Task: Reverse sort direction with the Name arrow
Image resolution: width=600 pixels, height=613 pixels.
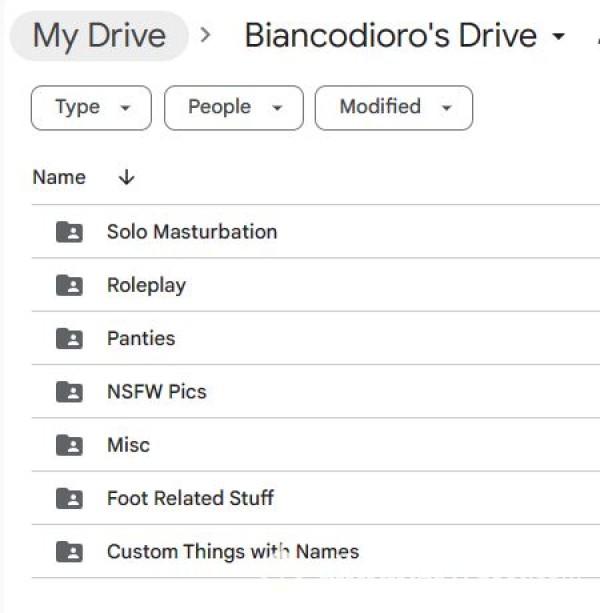Action: click(126, 178)
